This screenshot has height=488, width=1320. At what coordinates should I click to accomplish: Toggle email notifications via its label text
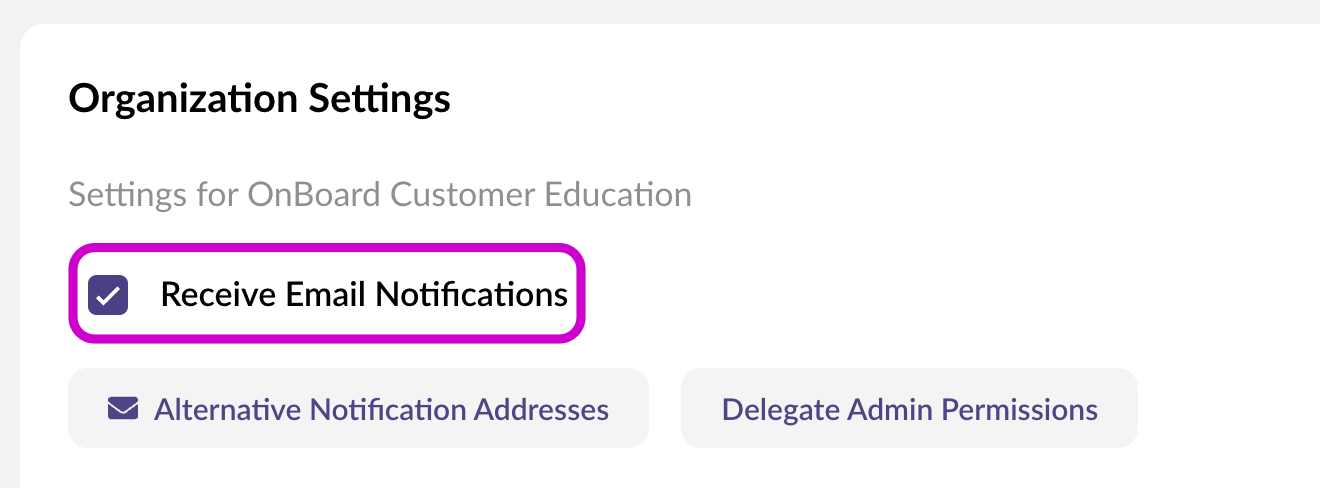(x=364, y=295)
